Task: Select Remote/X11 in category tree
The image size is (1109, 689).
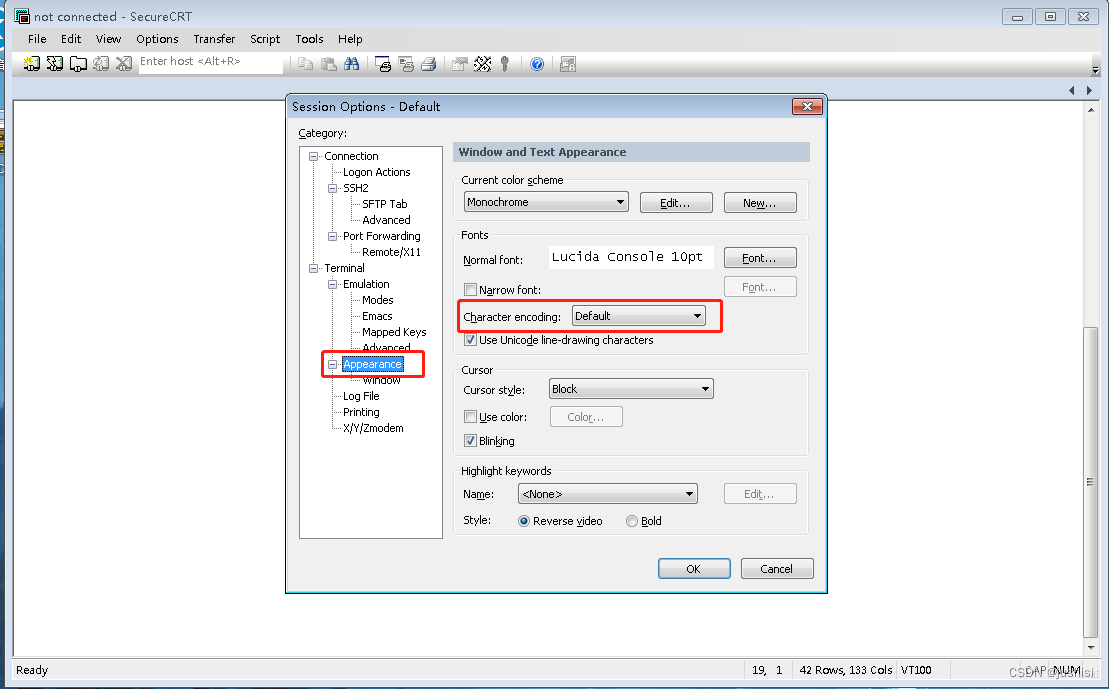Action: point(391,252)
